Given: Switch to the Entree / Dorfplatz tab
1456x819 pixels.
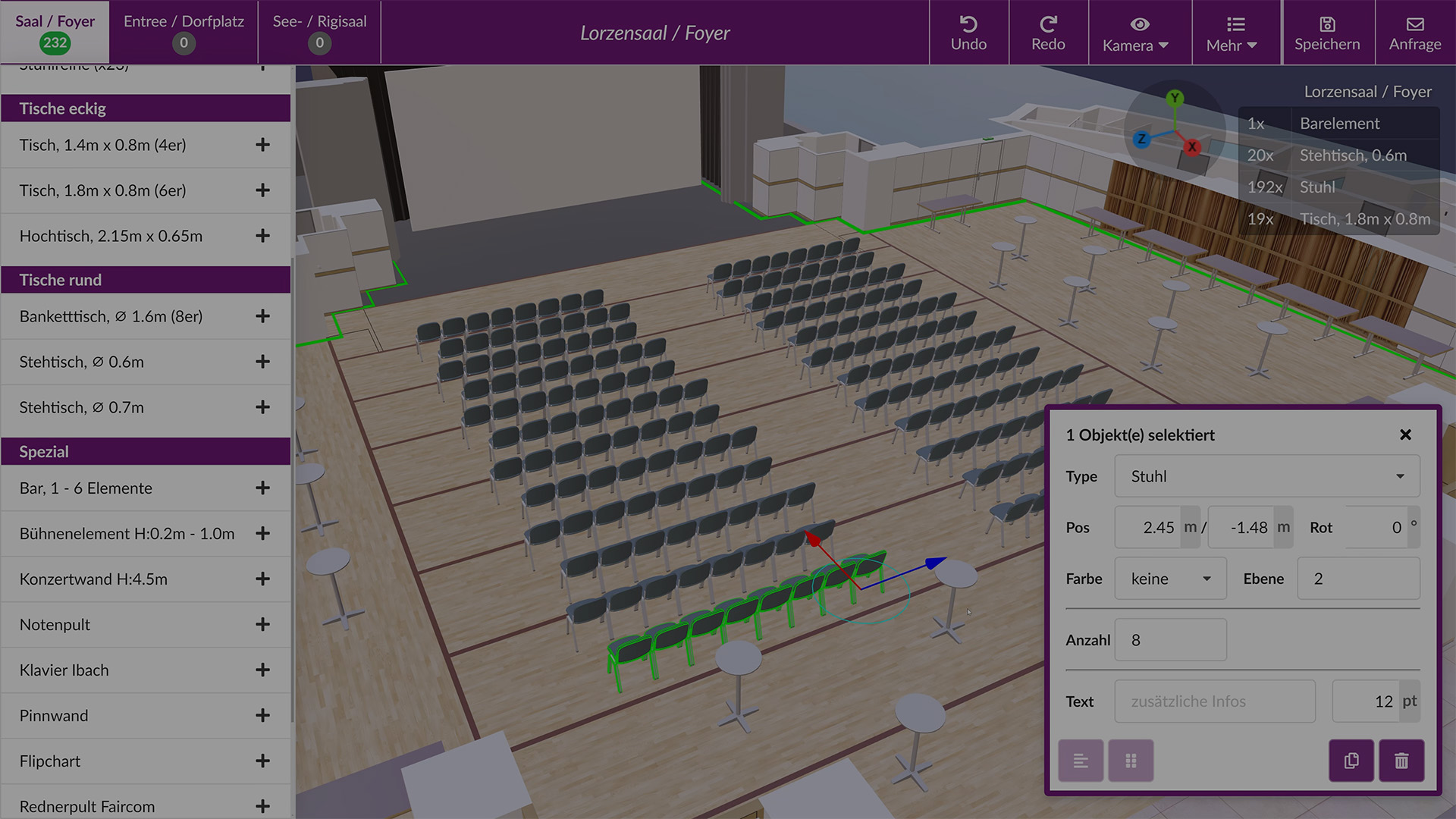Looking at the screenshot, I should coord(184,32).
